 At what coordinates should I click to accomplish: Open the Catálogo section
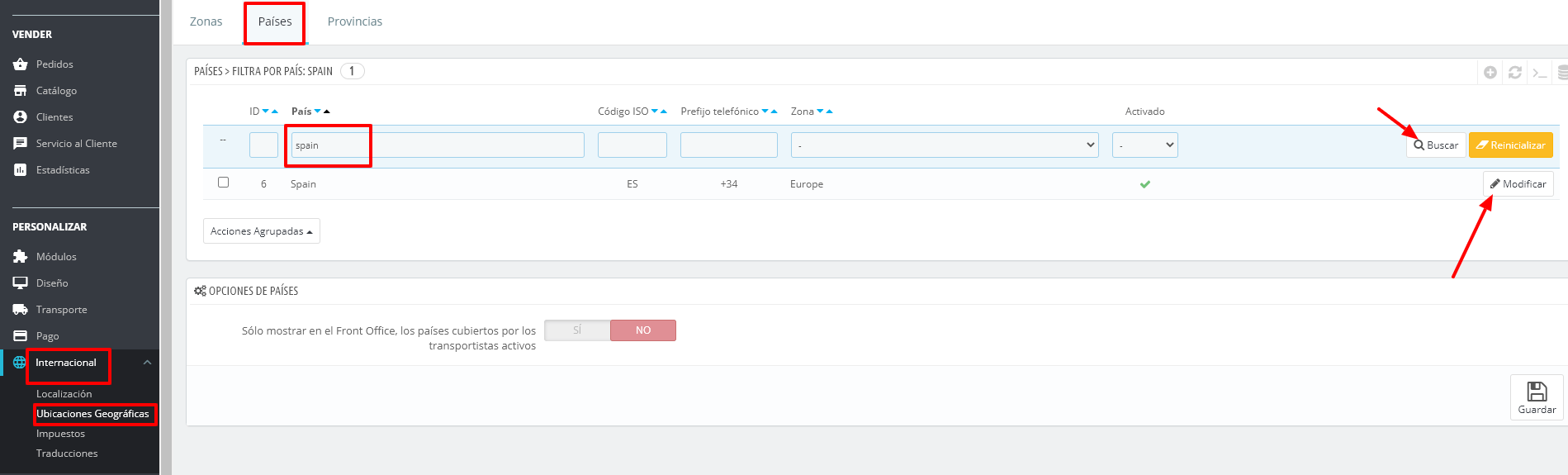tap(56, 91)
